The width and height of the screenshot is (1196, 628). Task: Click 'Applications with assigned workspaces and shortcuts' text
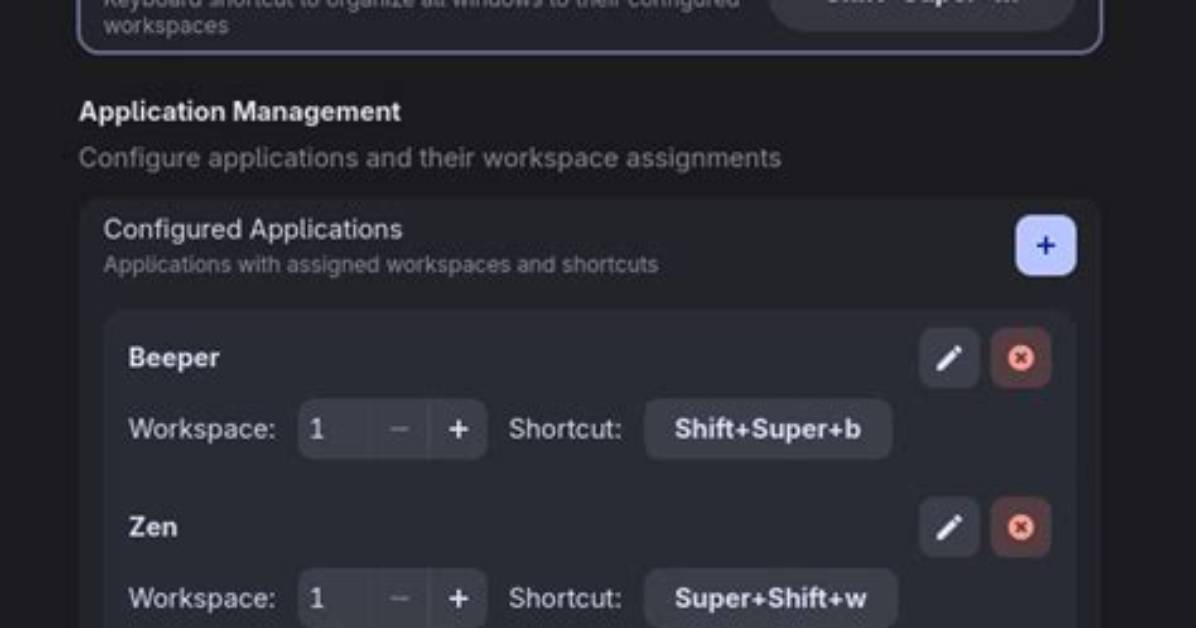(x=381, y=264)
